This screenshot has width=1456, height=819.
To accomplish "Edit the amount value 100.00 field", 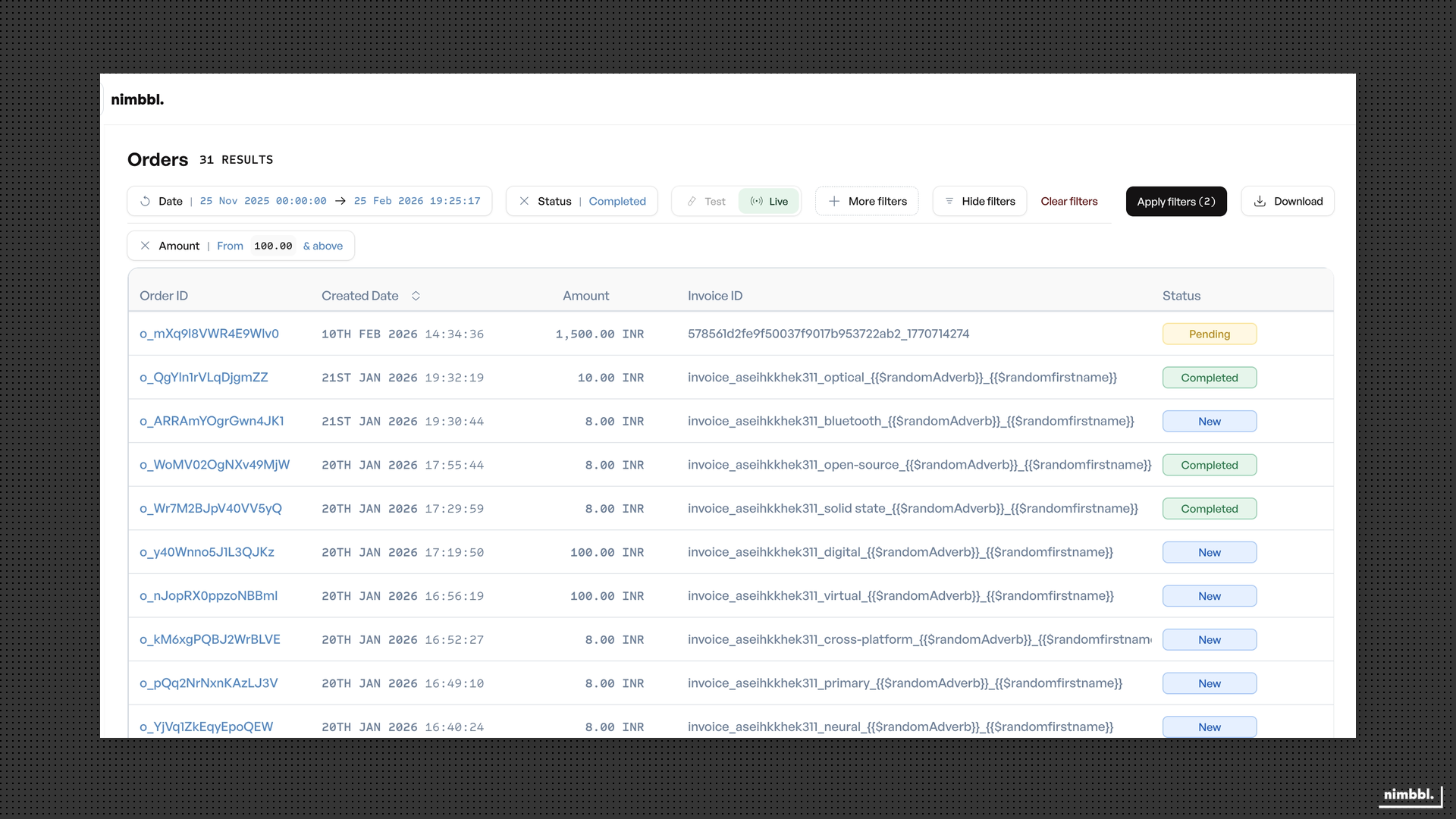I will click(273, 246).
